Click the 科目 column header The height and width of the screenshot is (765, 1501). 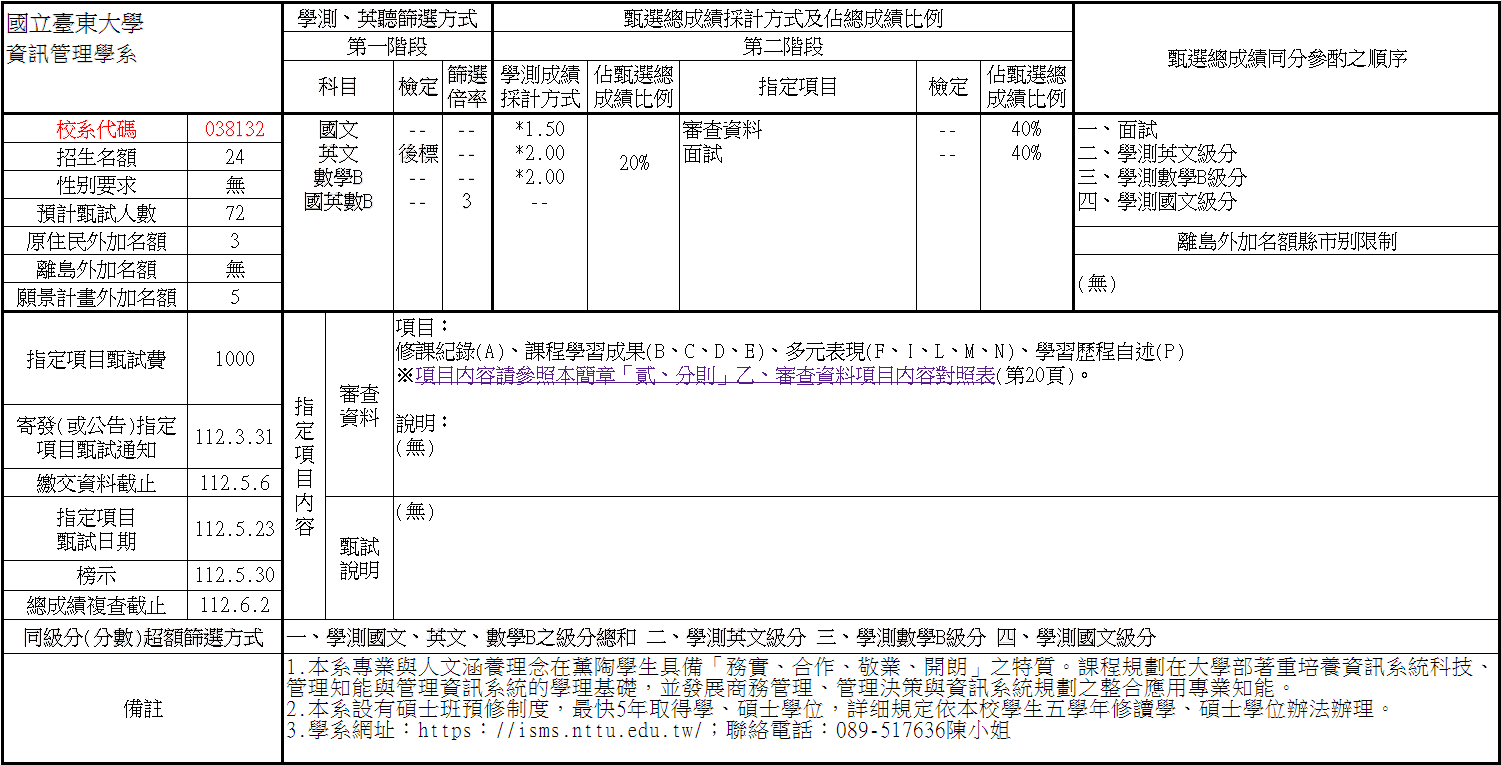click(338, 87)
